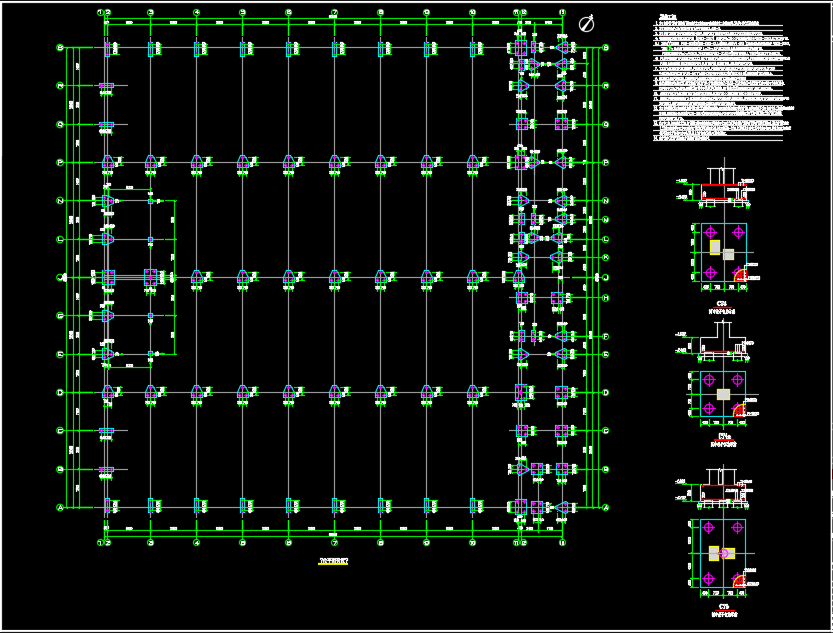Click the main plan drawing title underline text

pyautogui.click(x=334, y=562)
